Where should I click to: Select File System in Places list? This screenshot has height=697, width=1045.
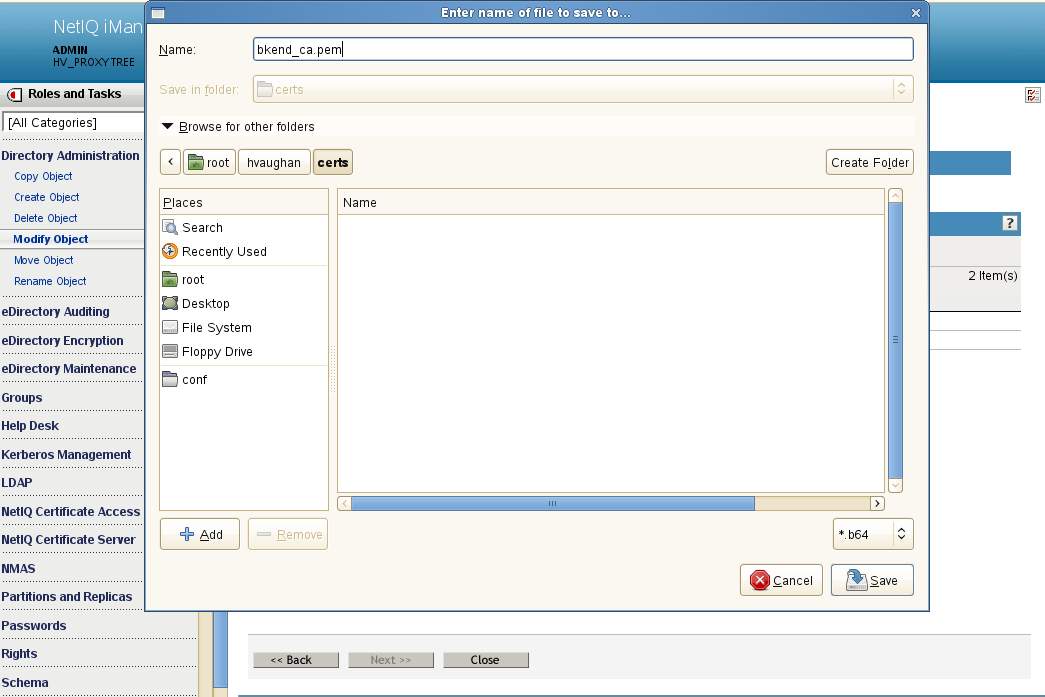click(x=244, y=327)
